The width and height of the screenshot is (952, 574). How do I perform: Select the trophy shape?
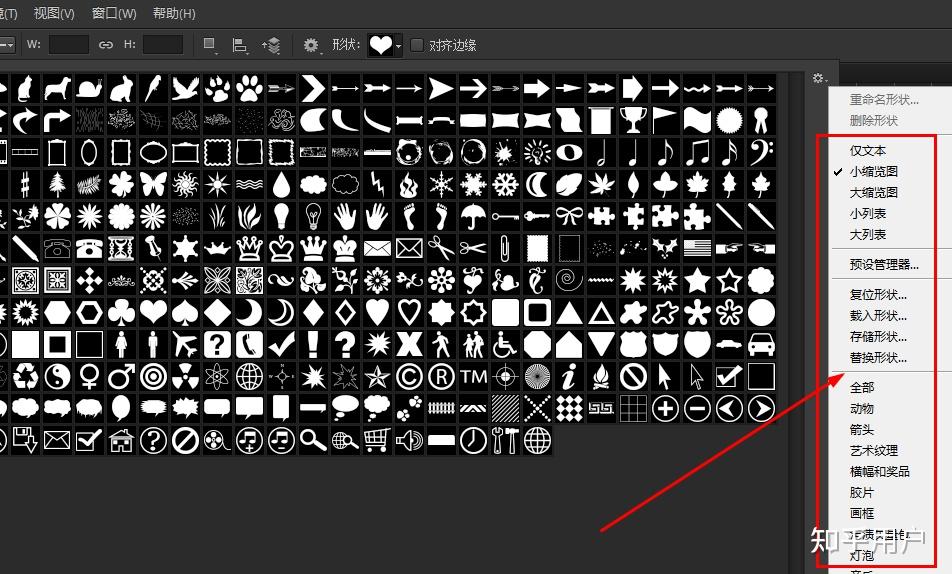[x=633, y=121]
